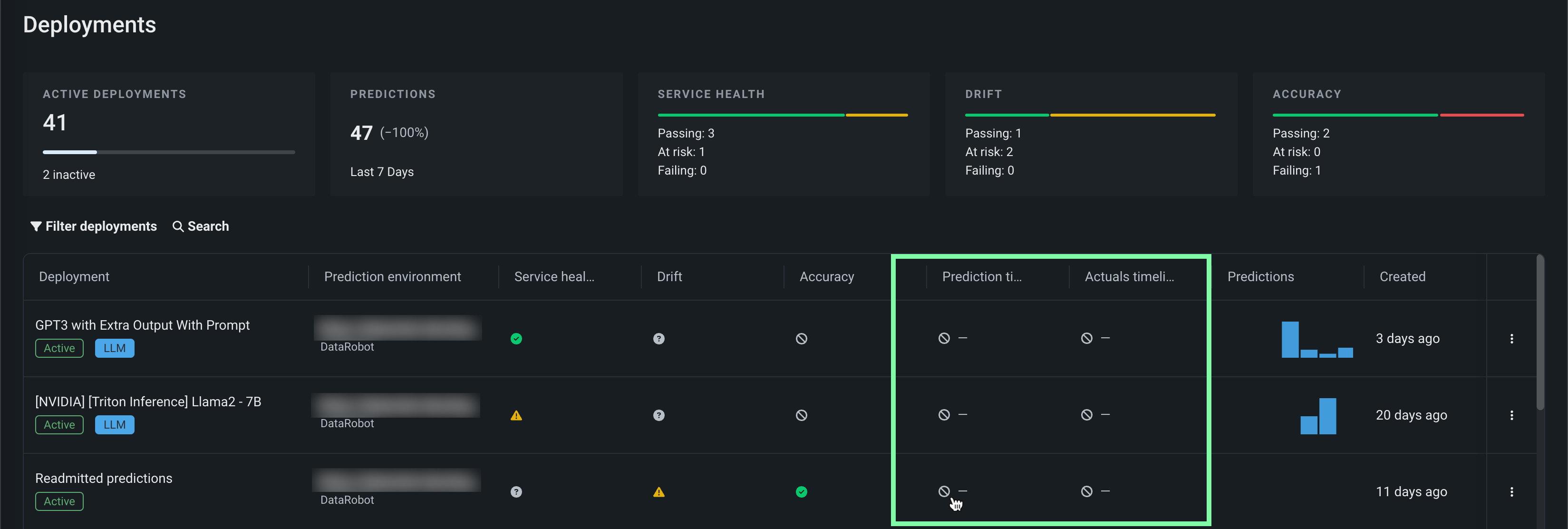Click Readmitted predictions drift warning icon
The image size is (1568, 529).
[658, 492]
